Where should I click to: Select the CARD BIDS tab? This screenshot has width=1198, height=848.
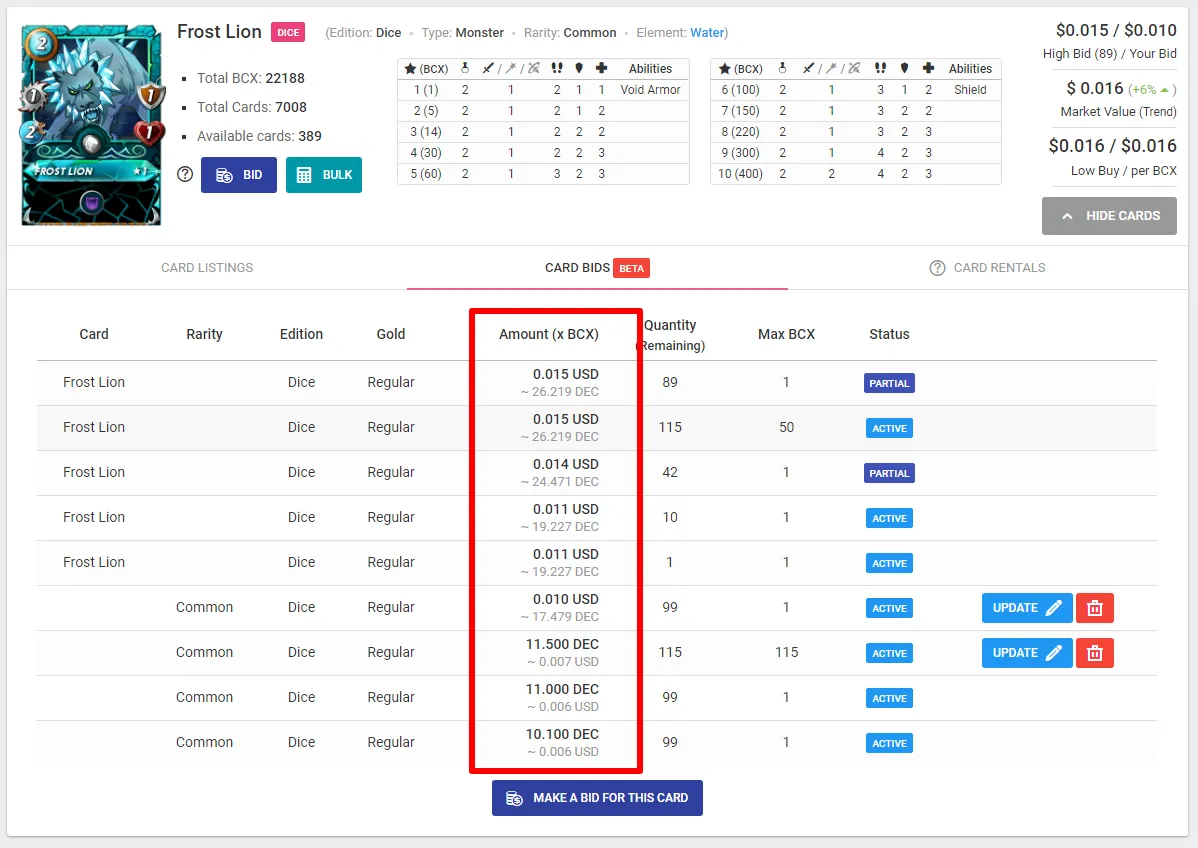pyautogui.click(x=597, y=267)
